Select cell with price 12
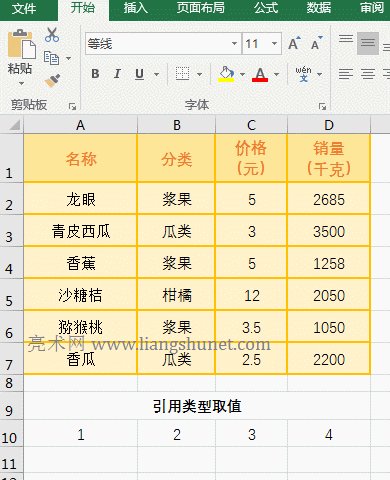Viewport: 390px width, 480px height. click(251, 295)
